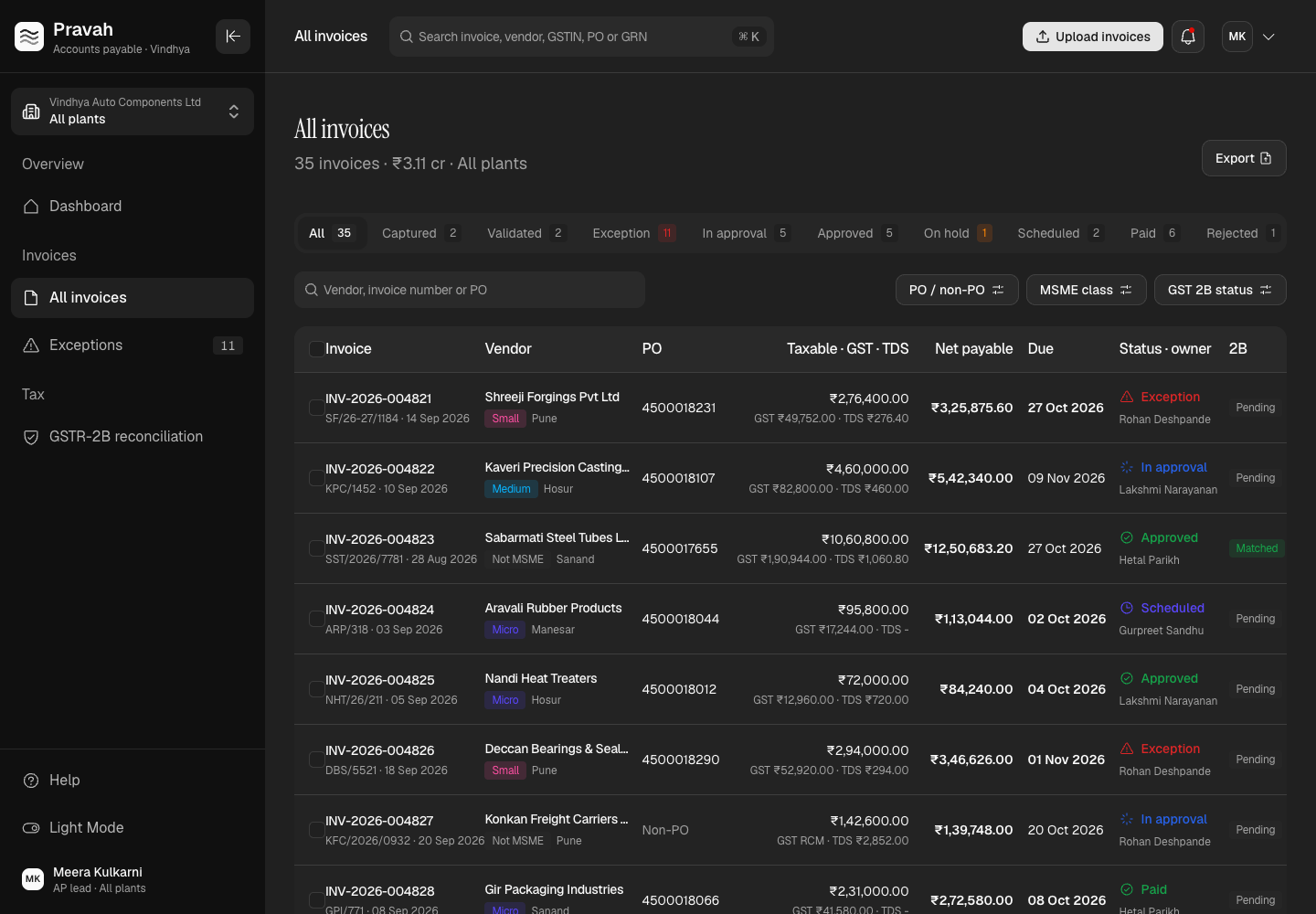Check the row checkbox for INV-2026-004823

[316, 548]
